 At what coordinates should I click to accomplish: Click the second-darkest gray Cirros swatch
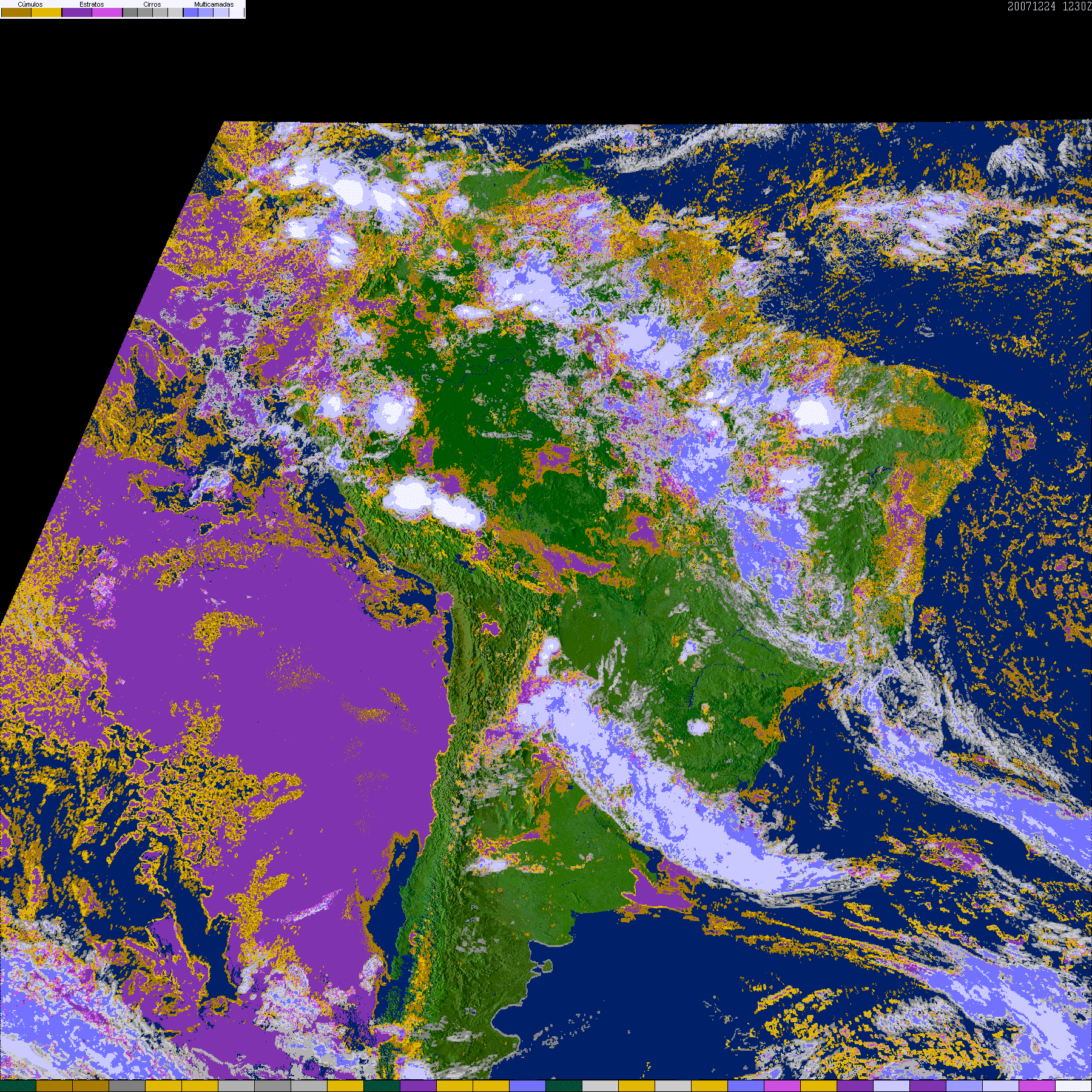tap(145, 12)
